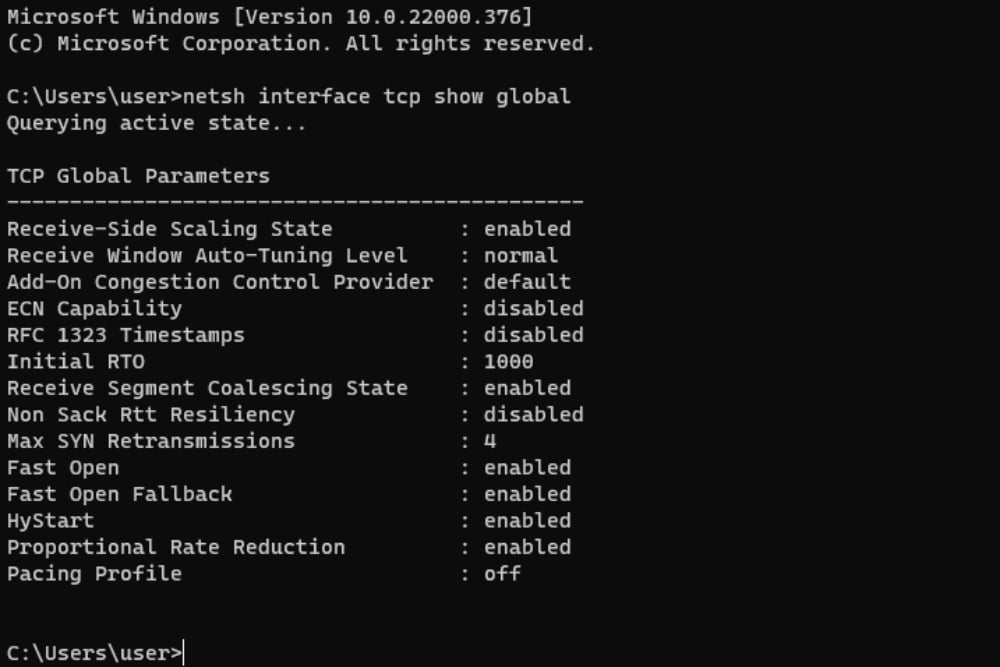Click the command prompt cursor line
1000x667 pixels.
[96, 653]
